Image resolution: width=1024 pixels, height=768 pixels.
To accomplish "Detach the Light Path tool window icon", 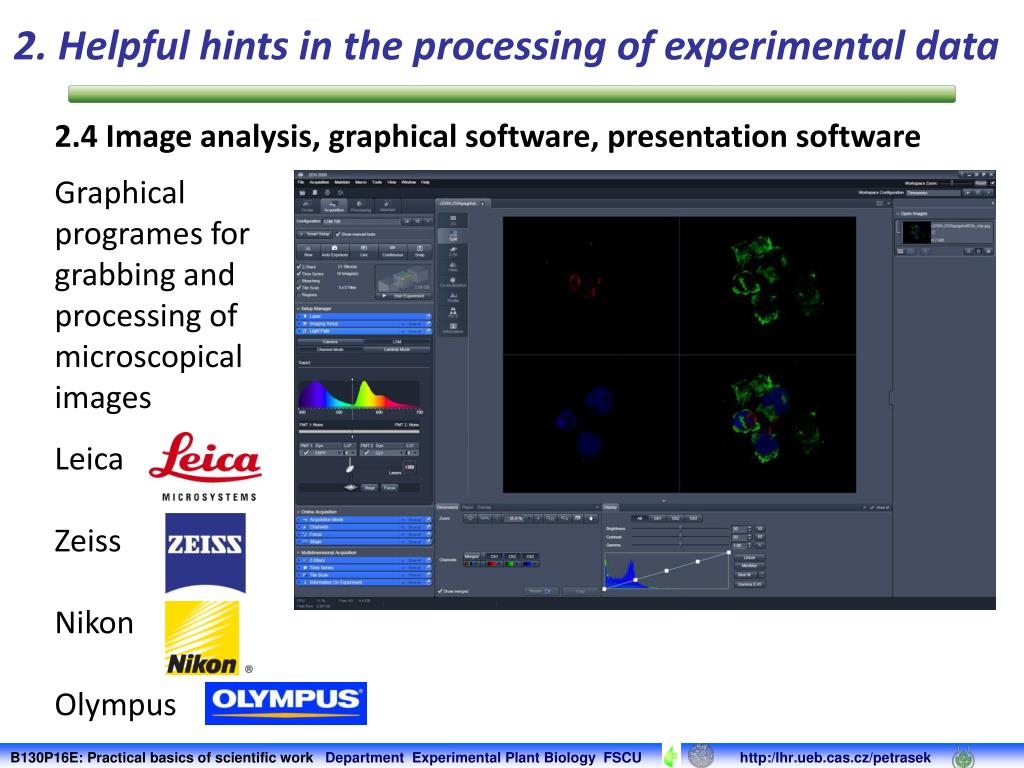I will pos(428,331).
